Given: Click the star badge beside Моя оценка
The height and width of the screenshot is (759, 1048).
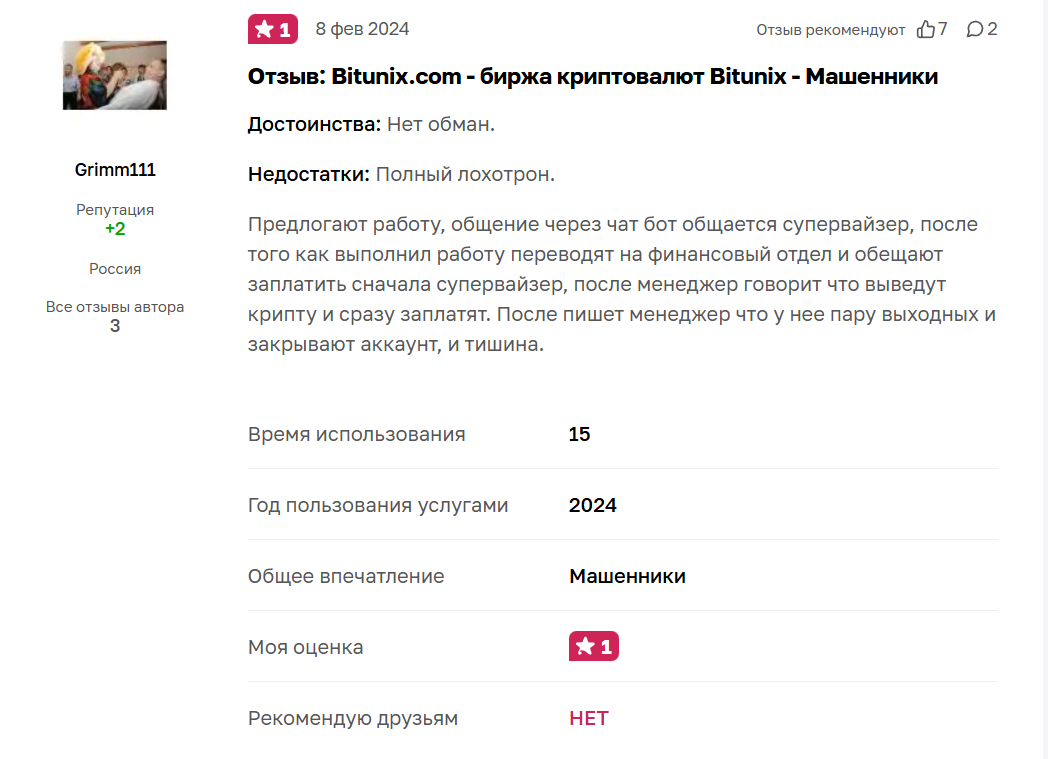Looking at the screenshot, I should click(594, 647).
